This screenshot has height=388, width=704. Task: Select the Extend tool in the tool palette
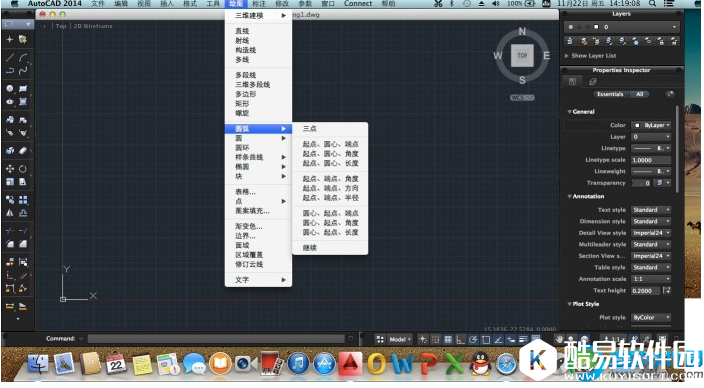coord(23,231)
